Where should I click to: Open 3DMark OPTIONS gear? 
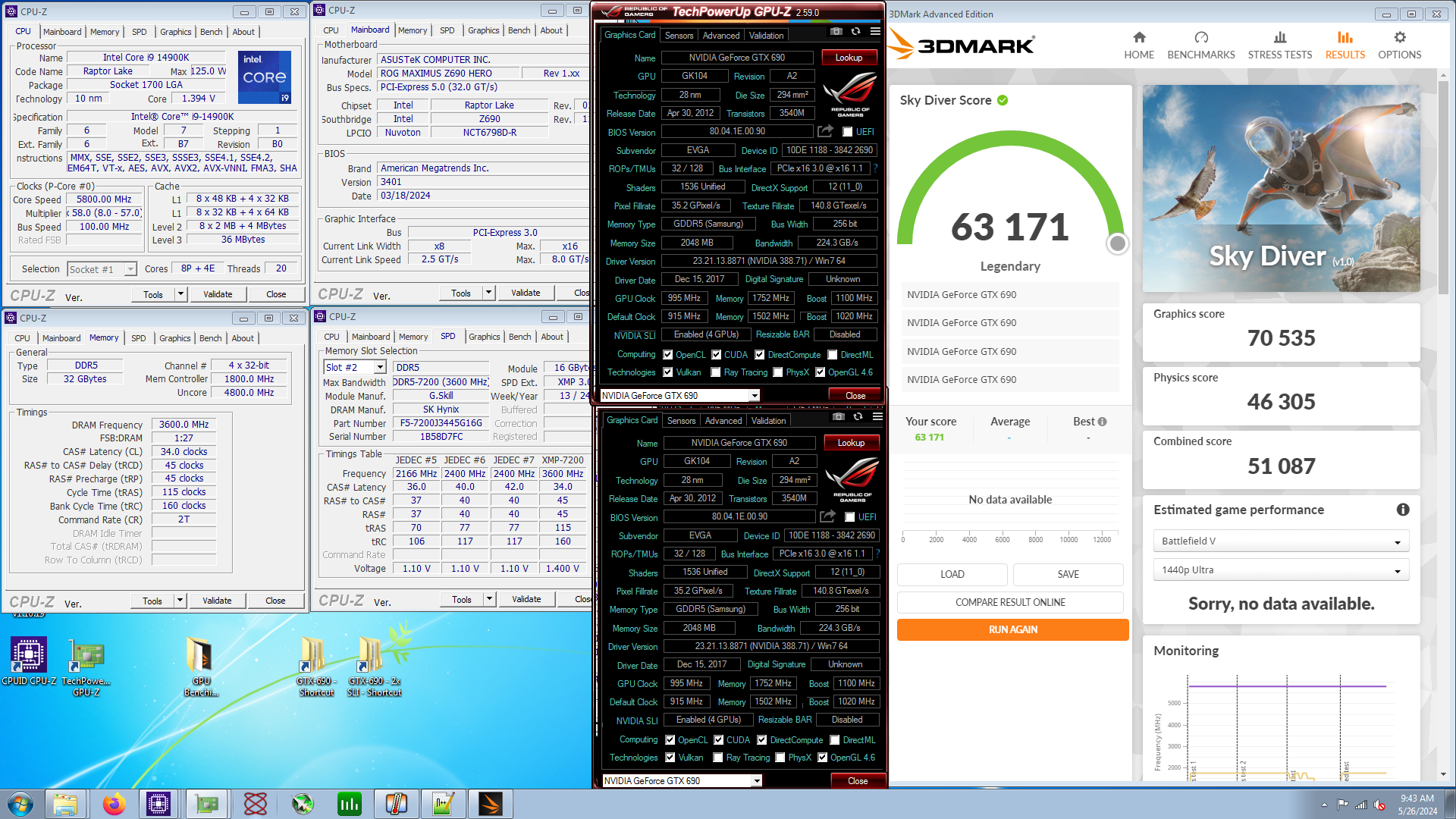click(x=1400, y=45)
